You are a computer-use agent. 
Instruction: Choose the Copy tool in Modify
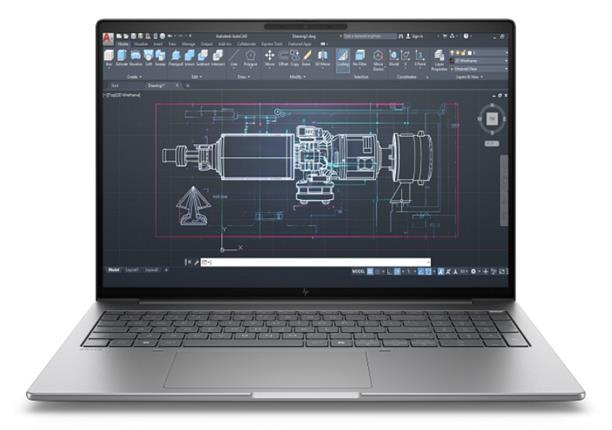coord(295,58)
